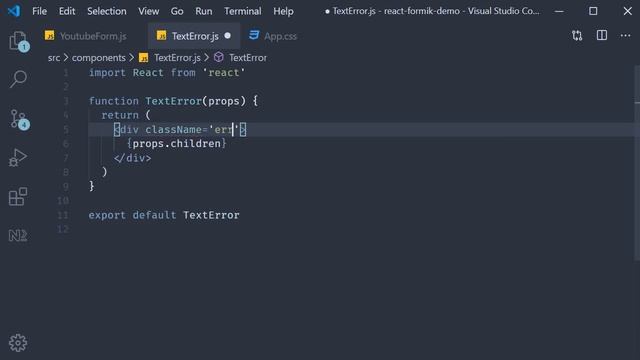The image size is (640, 360).
Task: Open the TextError.js breadcrumb dropdown
Action: (177, 58)
